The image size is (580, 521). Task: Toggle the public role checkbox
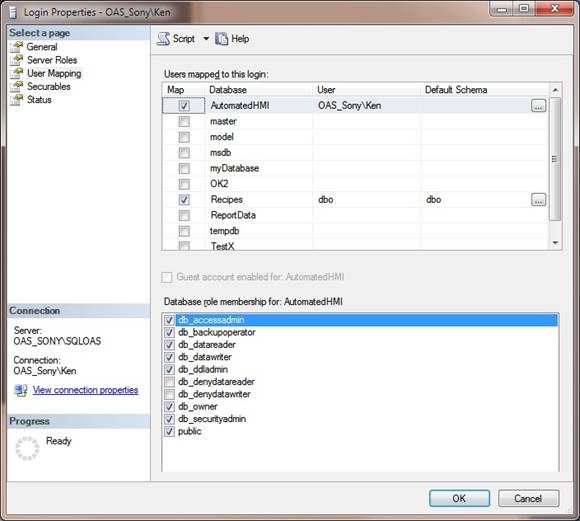pyautogui.click(x=169, y=431)
